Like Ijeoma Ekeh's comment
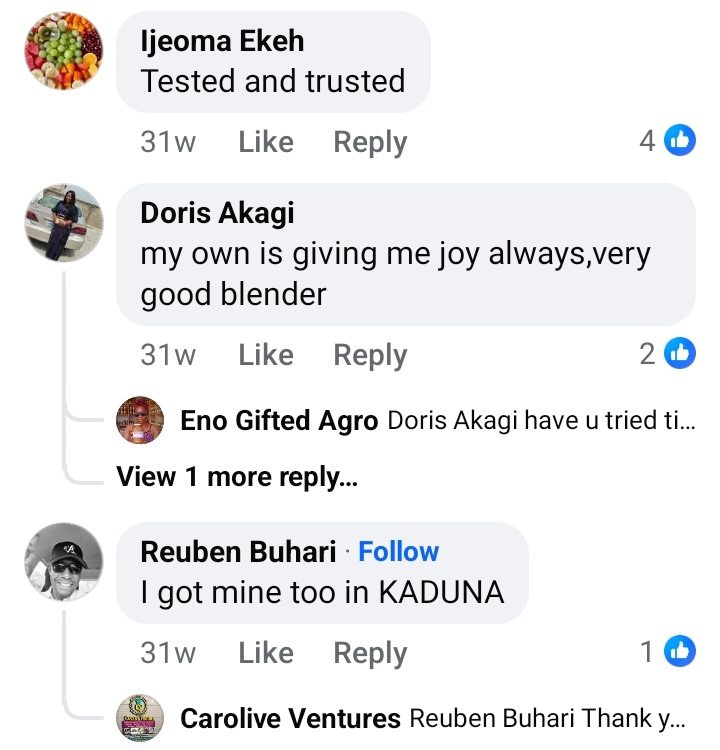The image size is (720, 750). click(x=265, y=142)
